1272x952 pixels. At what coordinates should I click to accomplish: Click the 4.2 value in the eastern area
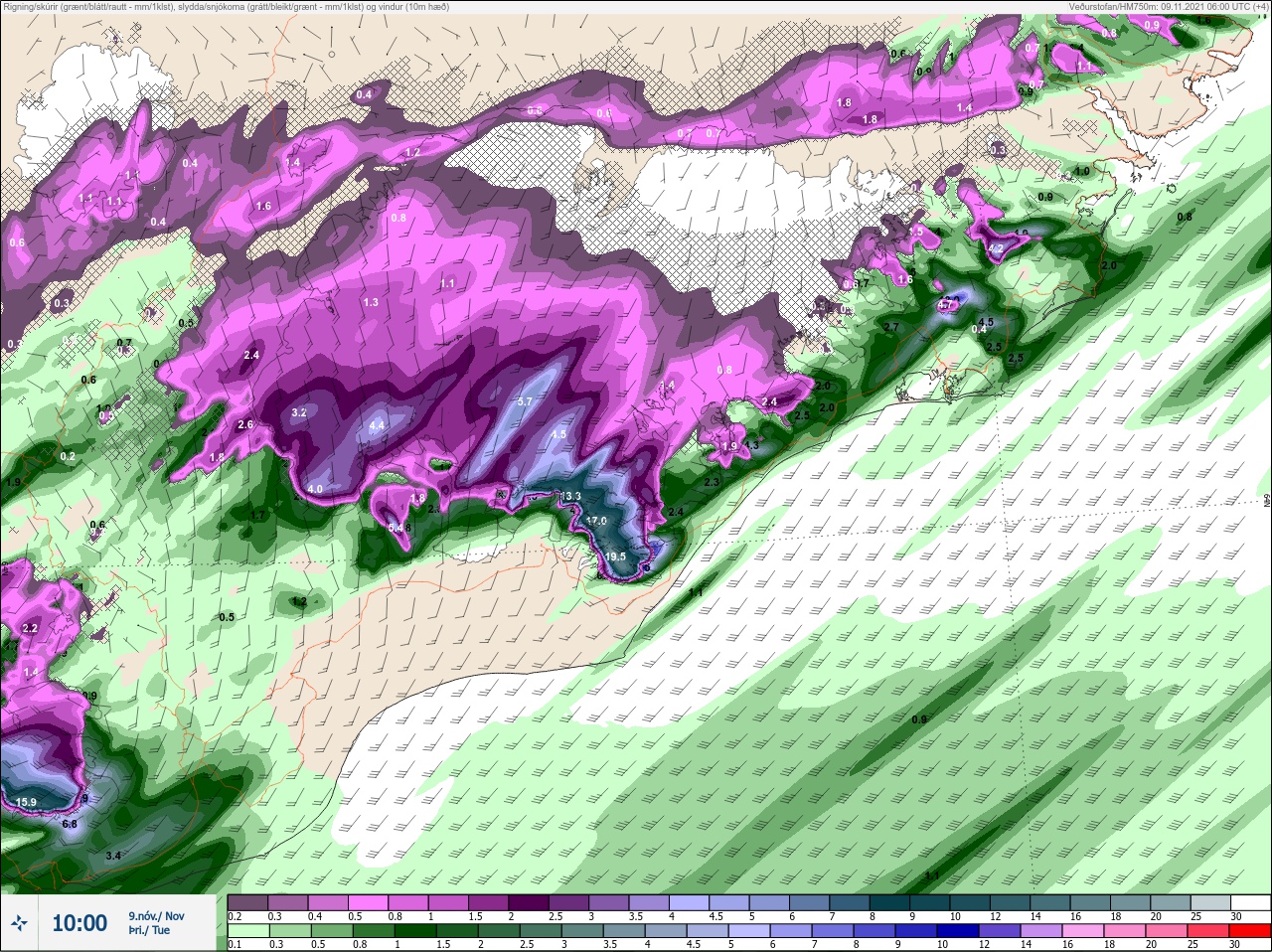click(x=996, y=247)
